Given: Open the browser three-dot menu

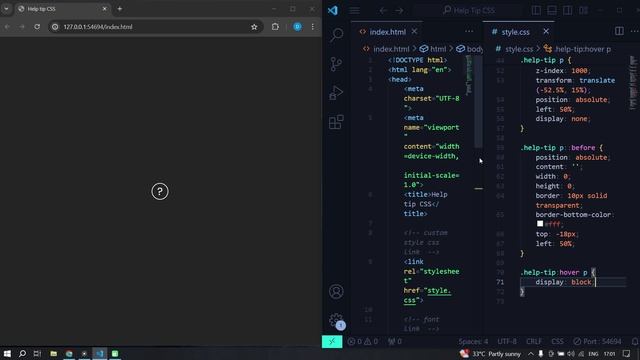Looking at the screenshot, I should tap(313, 27).
